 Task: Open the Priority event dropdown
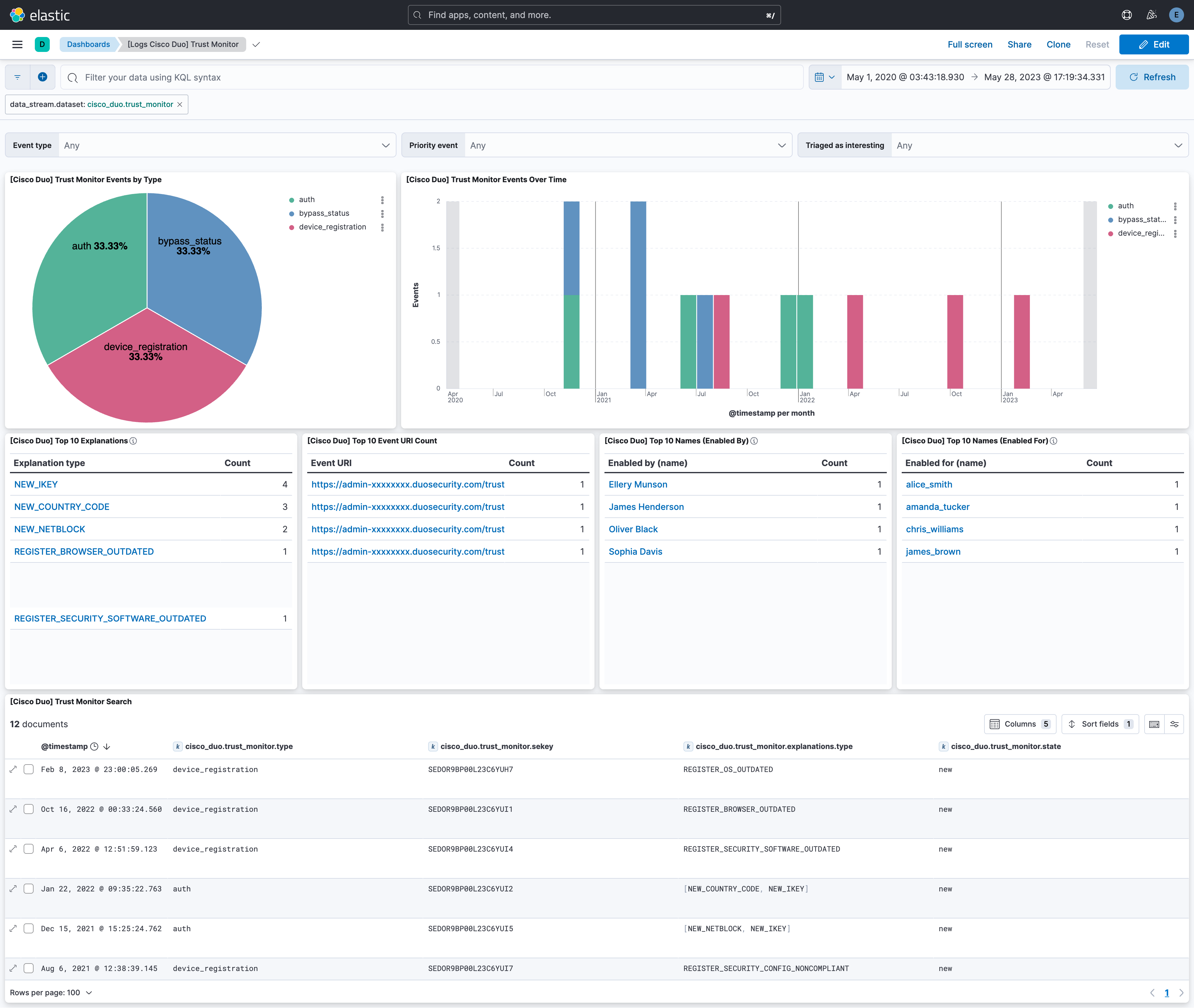pos(627,145)
